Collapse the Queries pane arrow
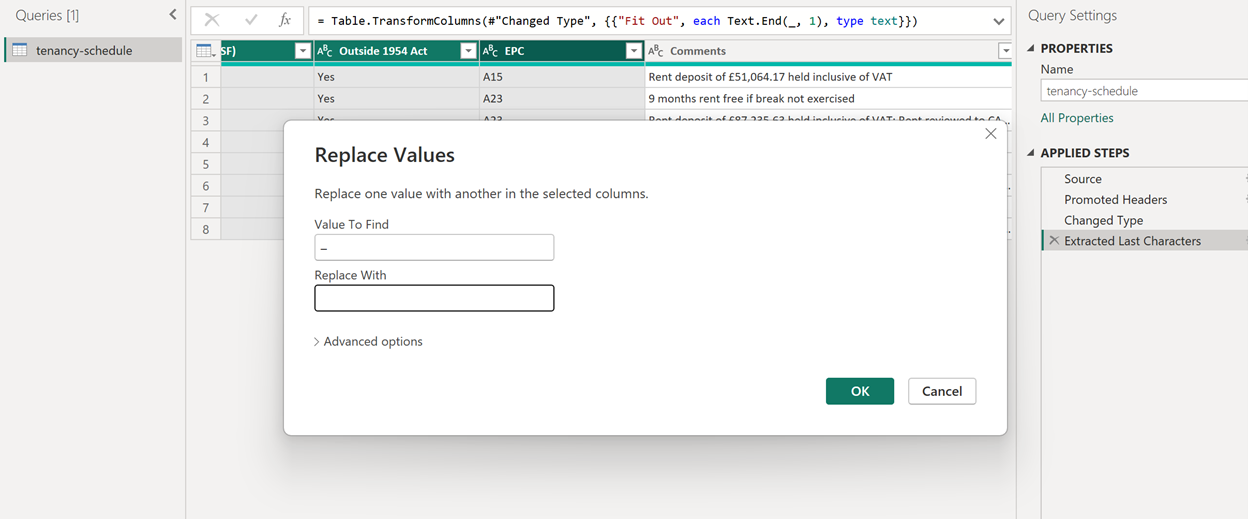The height and width of the screenshot is (519, 1248). point(172,15)
